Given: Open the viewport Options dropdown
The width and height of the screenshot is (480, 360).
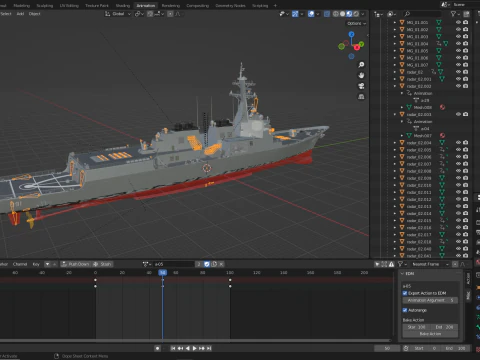Looking at the screenshot, I should pos(356,23).
